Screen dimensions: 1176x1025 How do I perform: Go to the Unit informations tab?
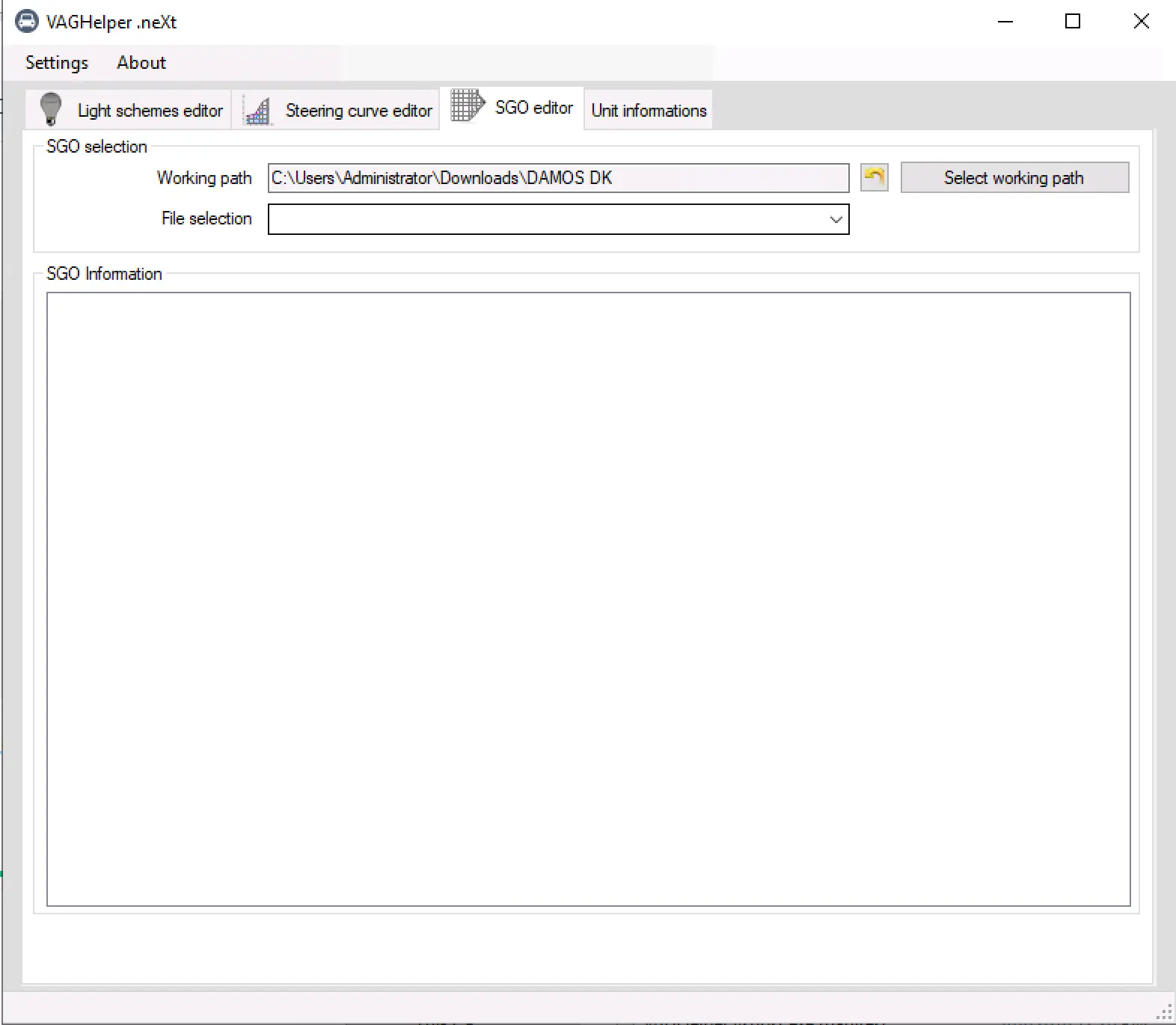click(649, 111)
